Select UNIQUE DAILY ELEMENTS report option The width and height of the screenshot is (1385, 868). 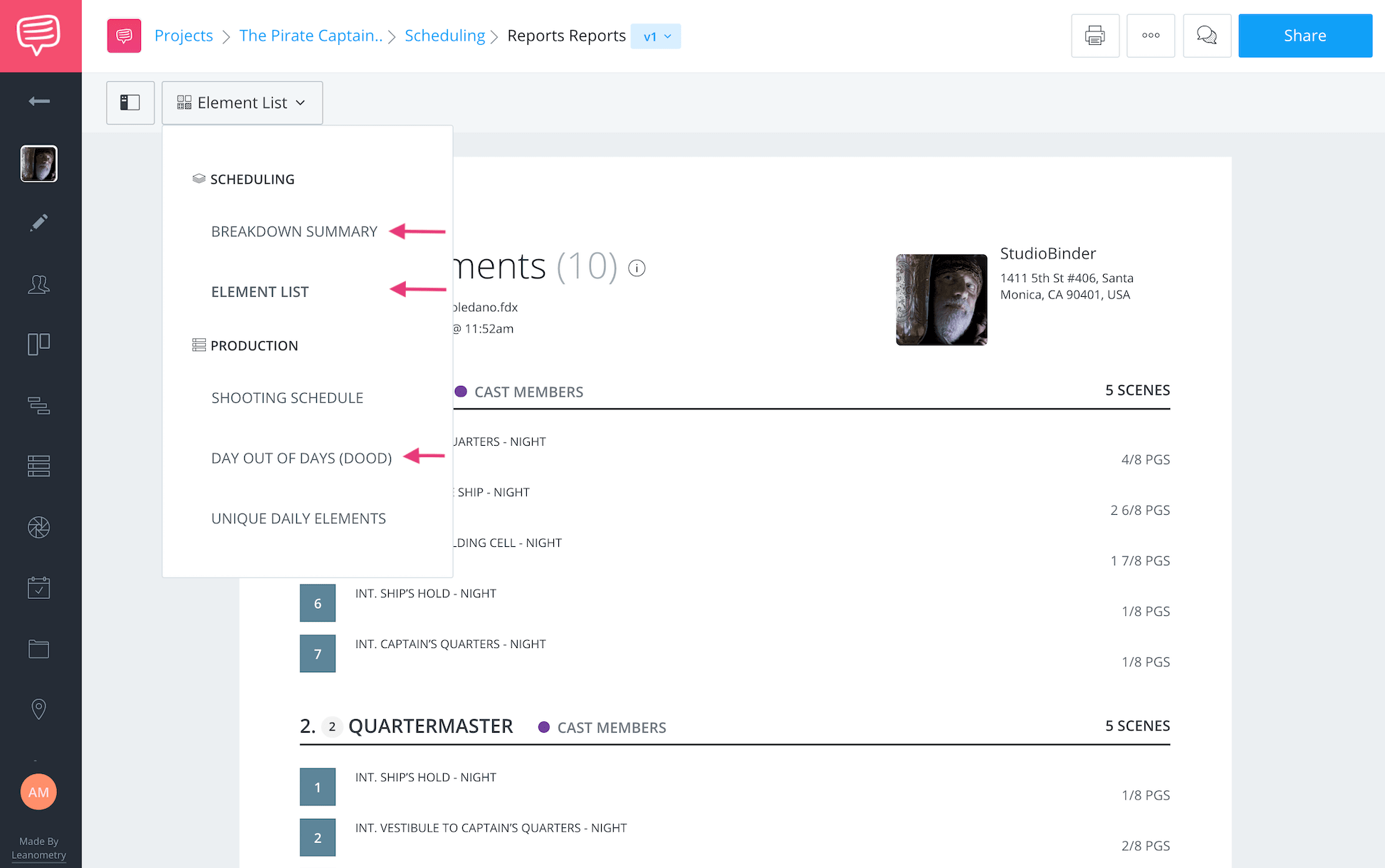pos(298,518)
